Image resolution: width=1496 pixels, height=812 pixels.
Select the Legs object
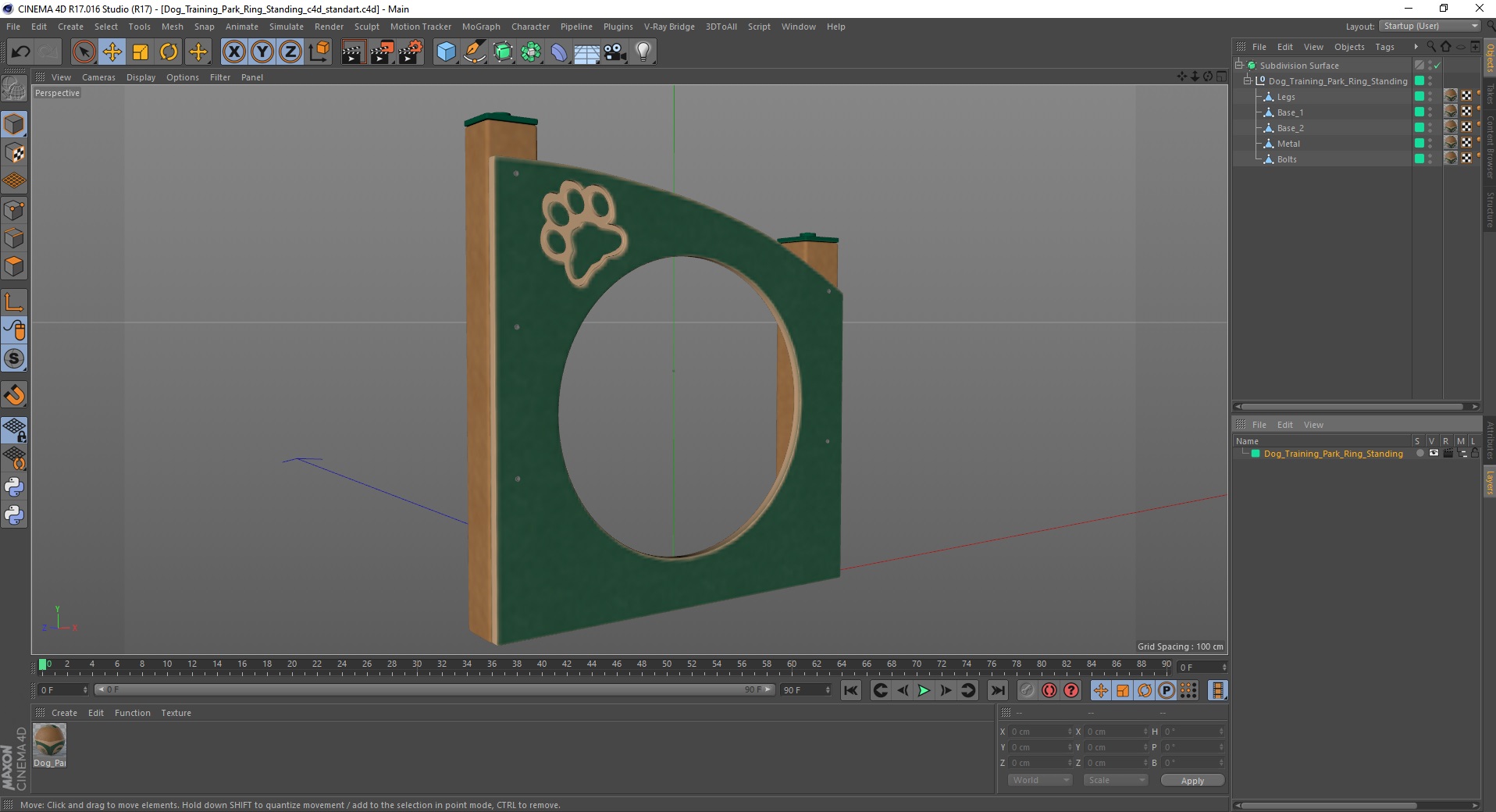coord(1286,97)
